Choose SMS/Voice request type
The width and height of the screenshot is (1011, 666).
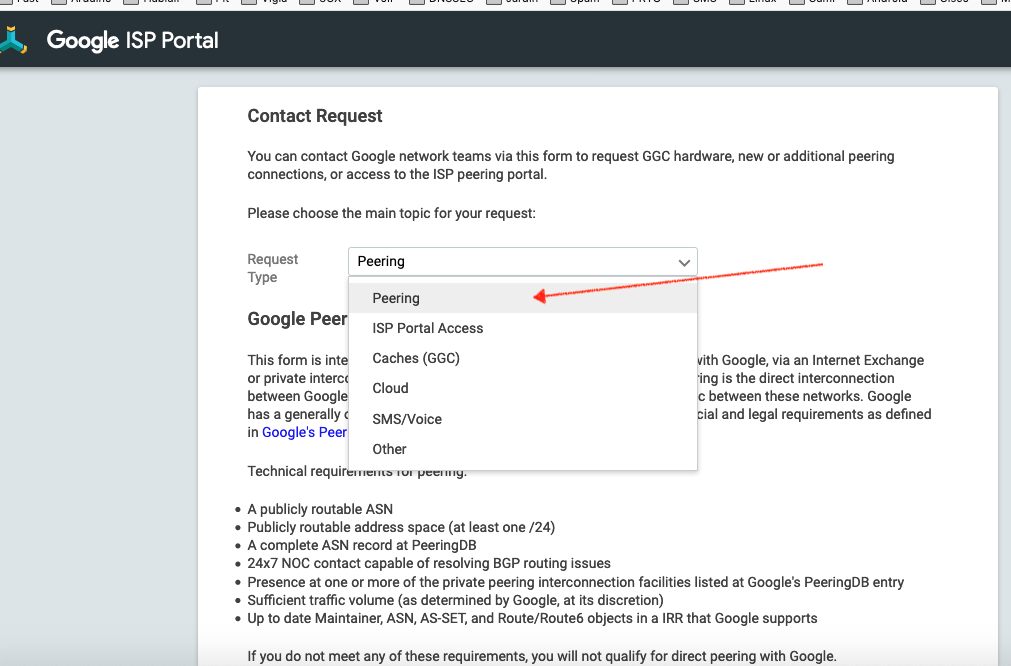pos(522,419)
